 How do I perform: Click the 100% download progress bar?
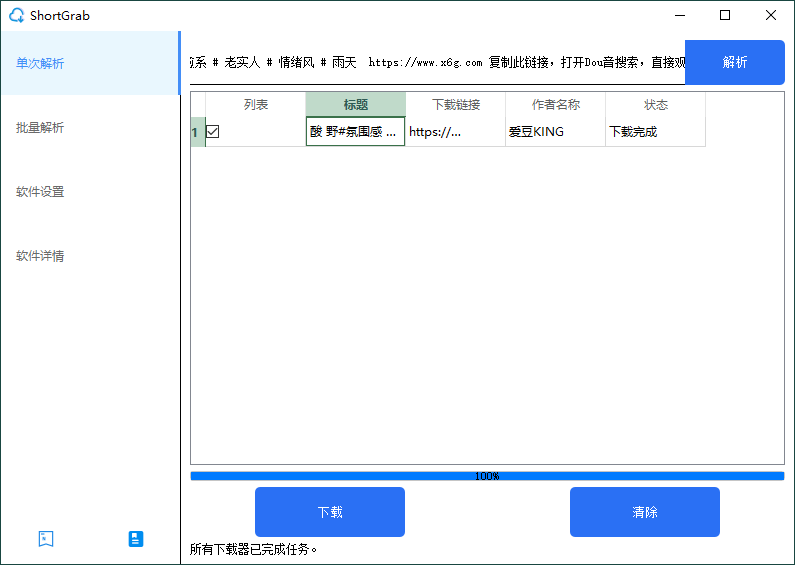487,476
